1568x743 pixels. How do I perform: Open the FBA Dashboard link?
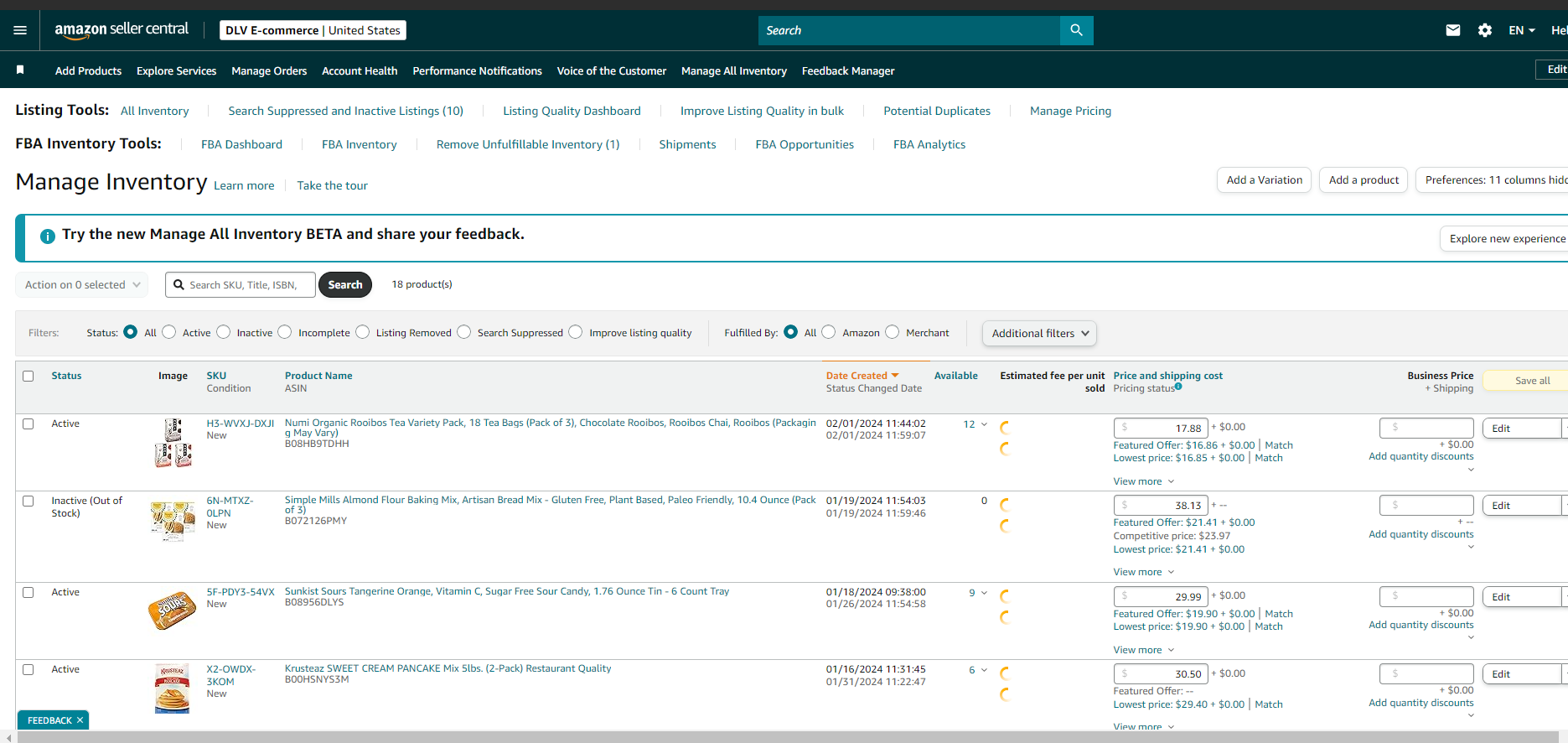241,144
